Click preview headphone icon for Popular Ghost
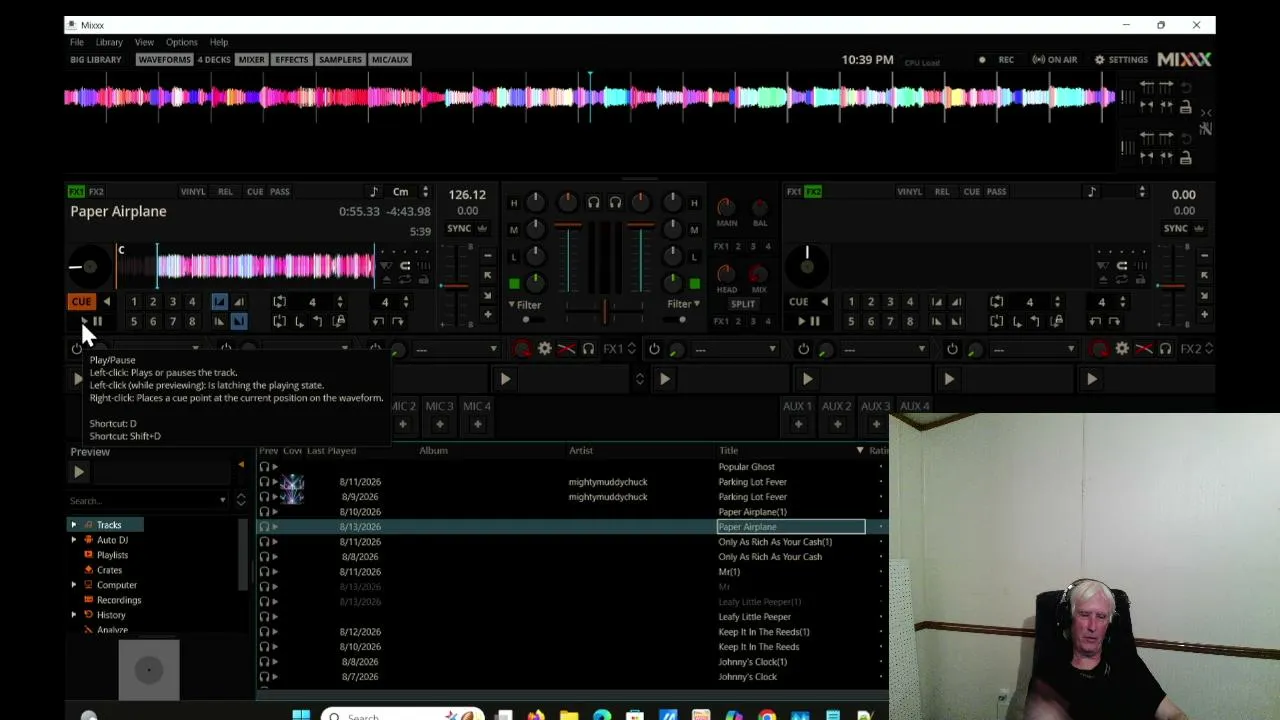 click(265, 467)
